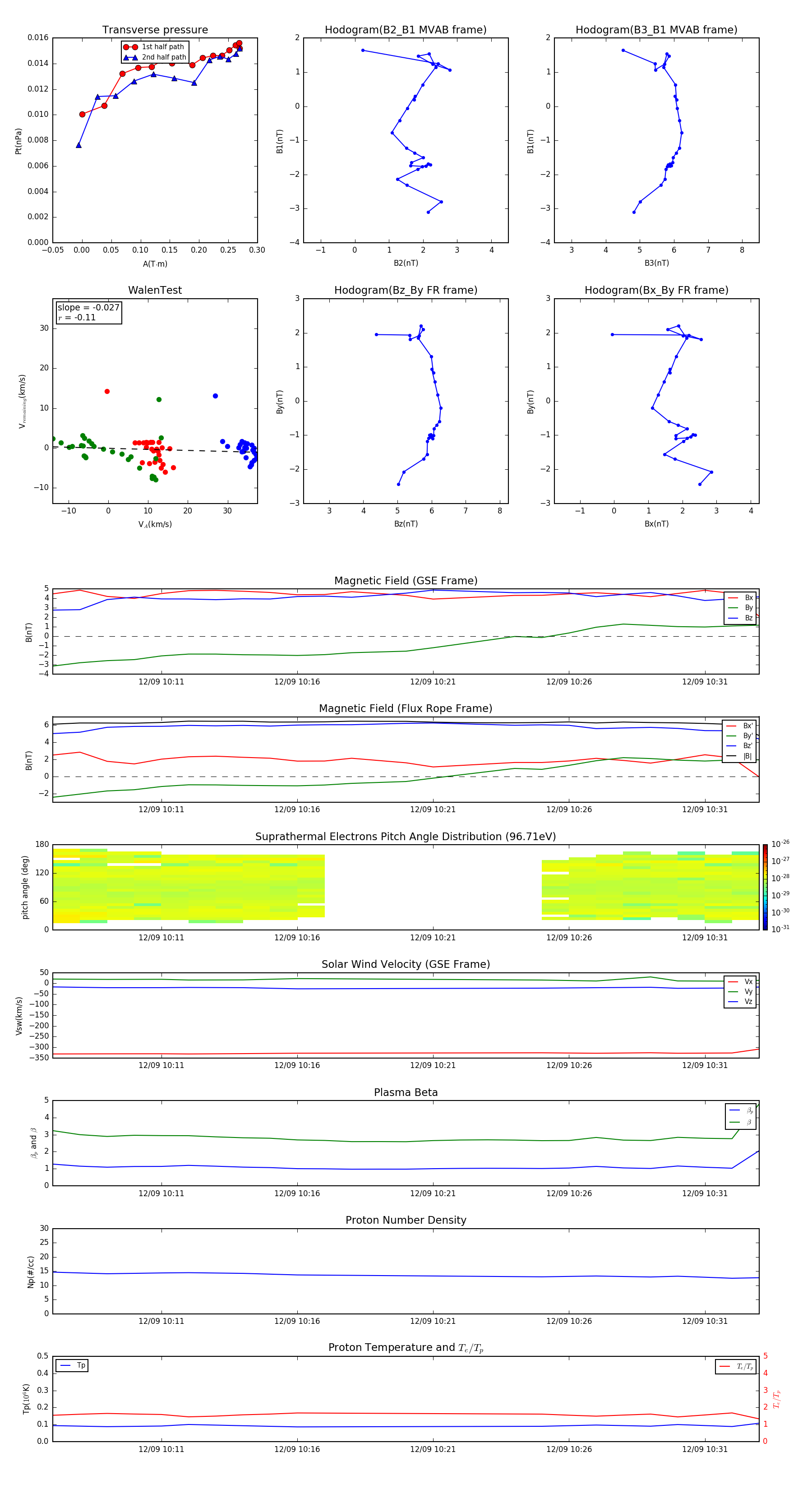Select |B| in Flux Rope Frame legend
The width and height of the screenshot is (812, 1489).
click(740, 756)
